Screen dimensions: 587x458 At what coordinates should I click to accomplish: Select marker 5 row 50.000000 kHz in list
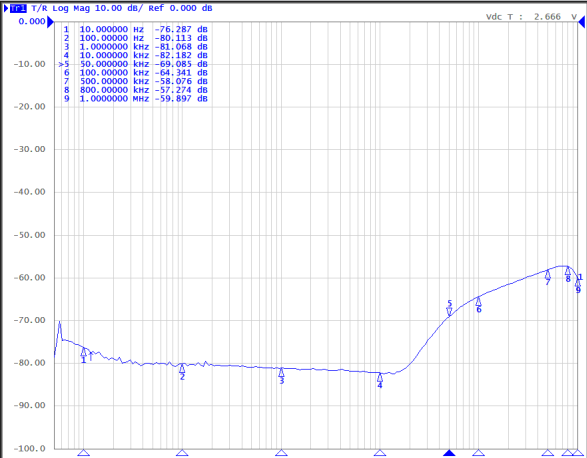click(x=133, y=64)
